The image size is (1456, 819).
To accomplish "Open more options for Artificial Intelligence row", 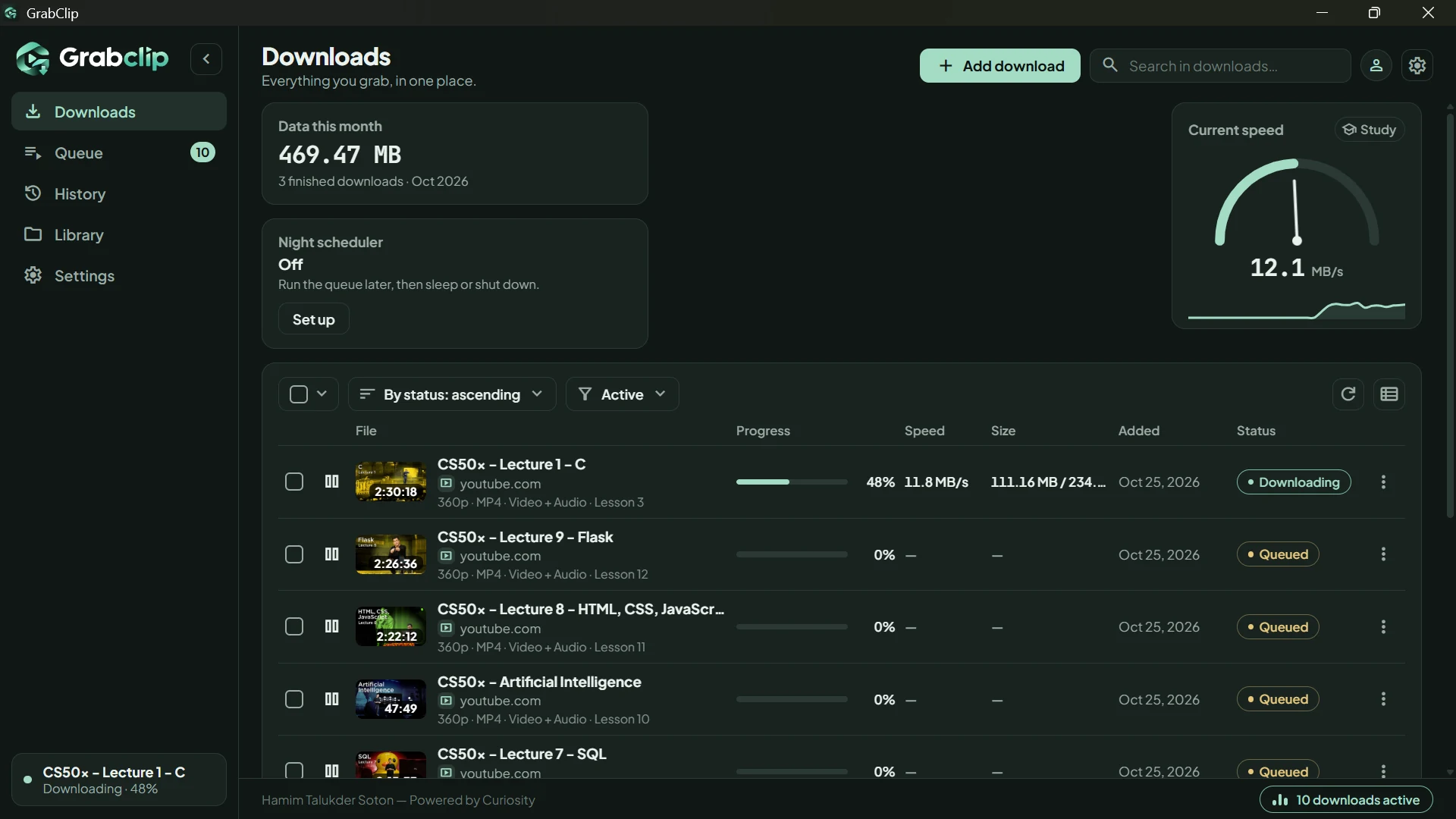I will click(x=1383, y=699).
